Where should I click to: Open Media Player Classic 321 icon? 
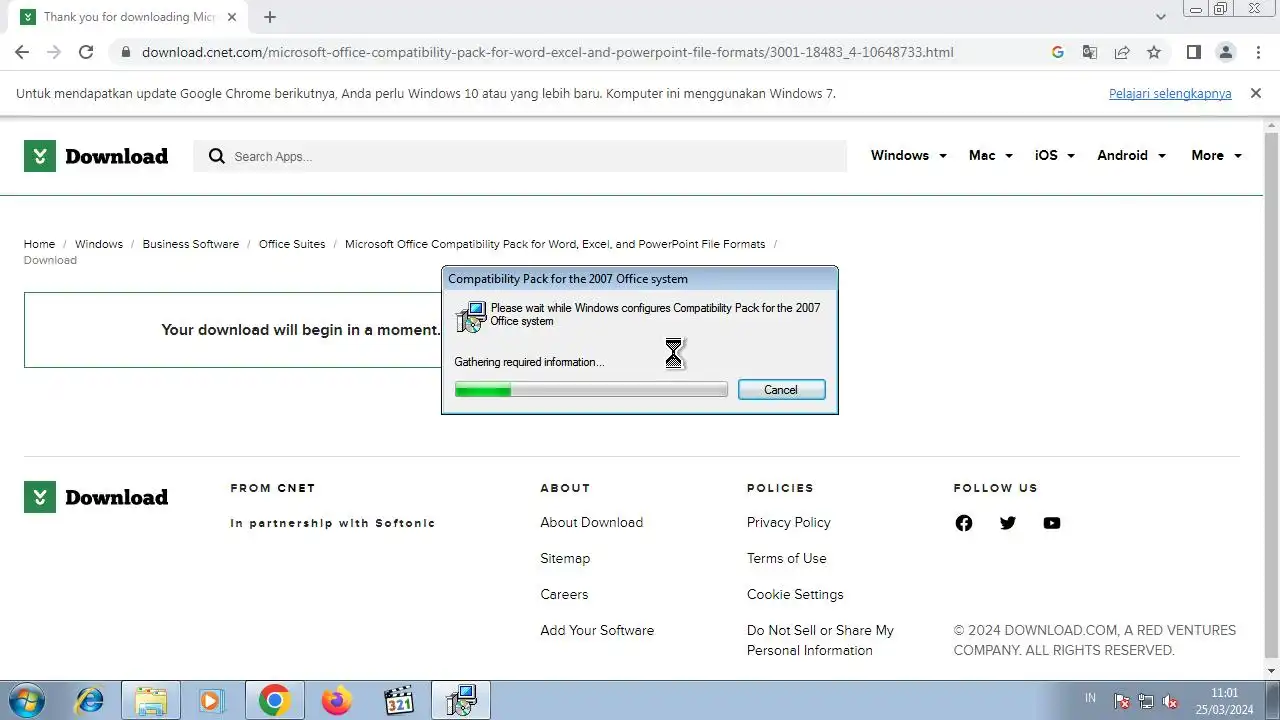click(x=399, y=700)
